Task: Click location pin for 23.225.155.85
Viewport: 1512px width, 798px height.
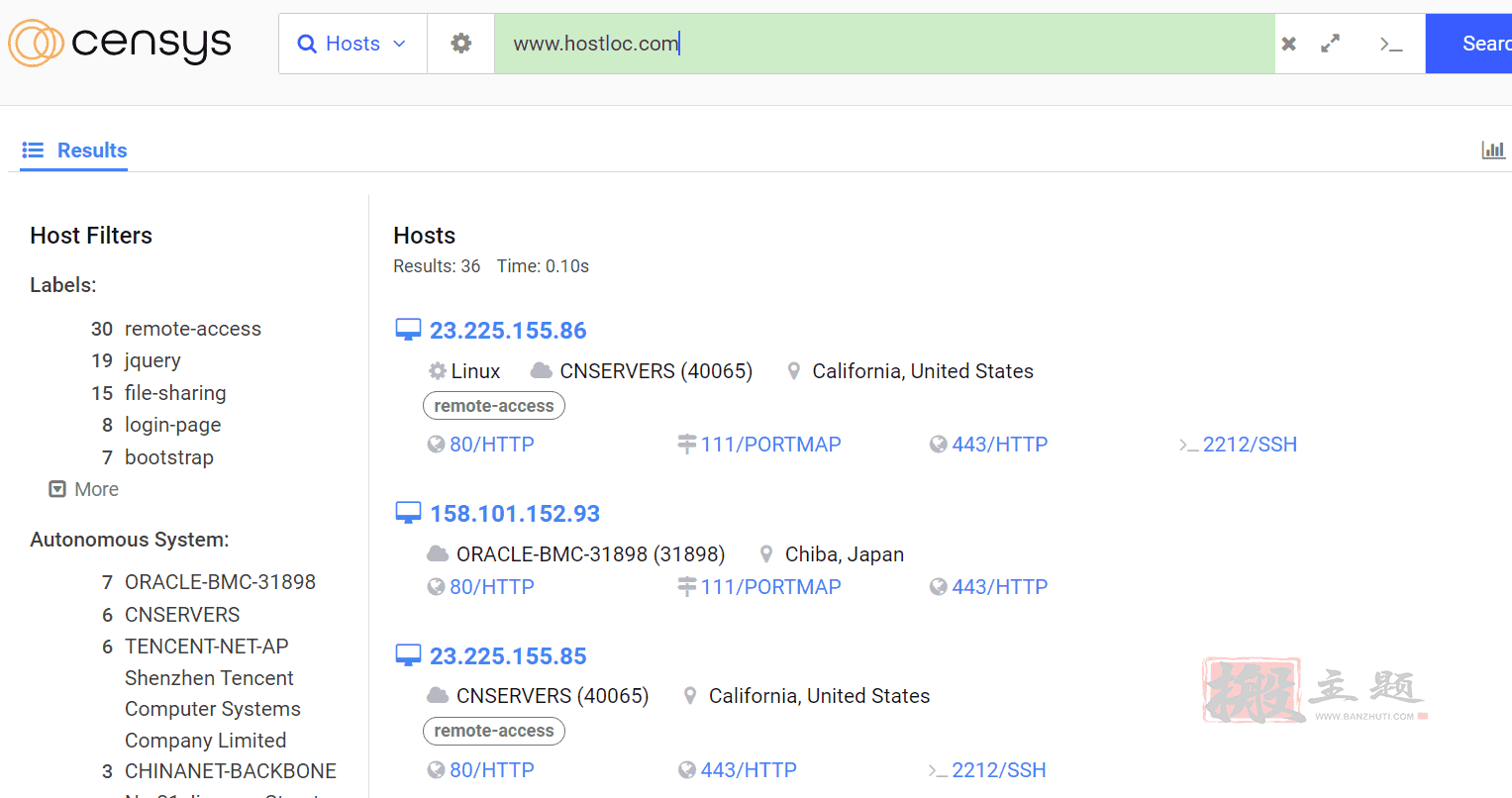Action: [x=690, y=696]
